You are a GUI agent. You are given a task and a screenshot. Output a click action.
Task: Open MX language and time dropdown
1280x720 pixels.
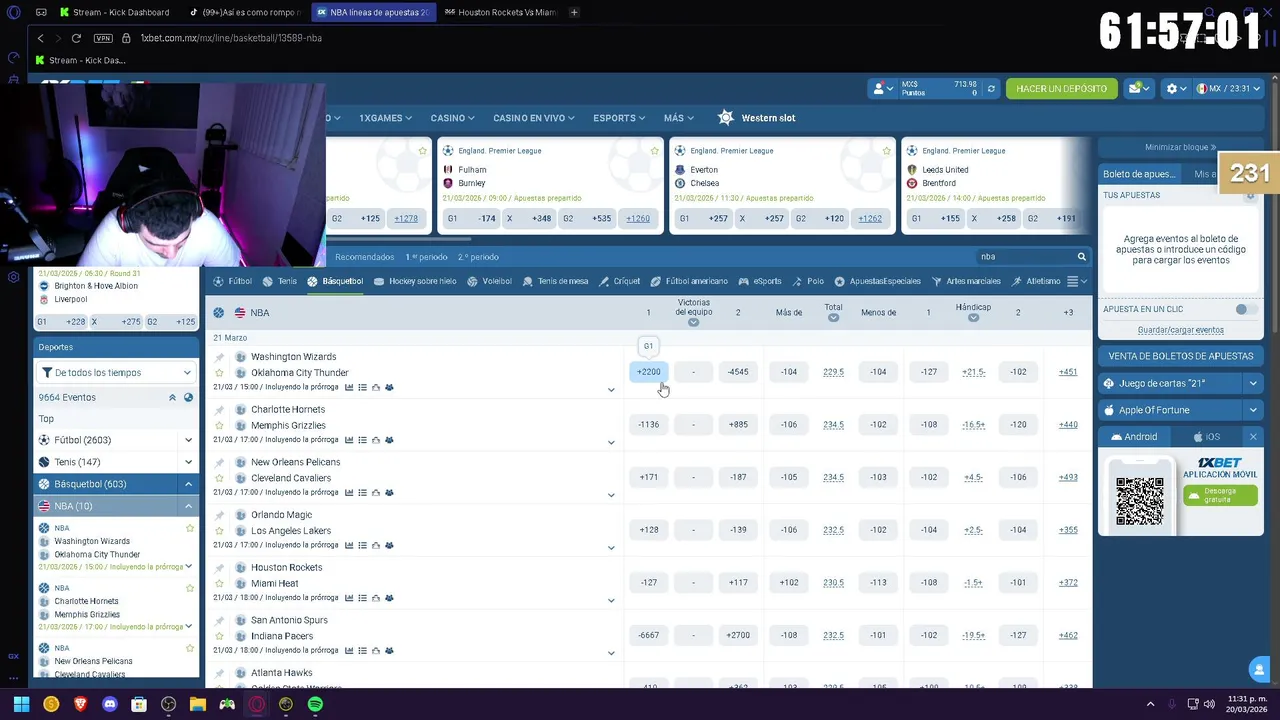pyautogui.click(x=1227, y=89)
